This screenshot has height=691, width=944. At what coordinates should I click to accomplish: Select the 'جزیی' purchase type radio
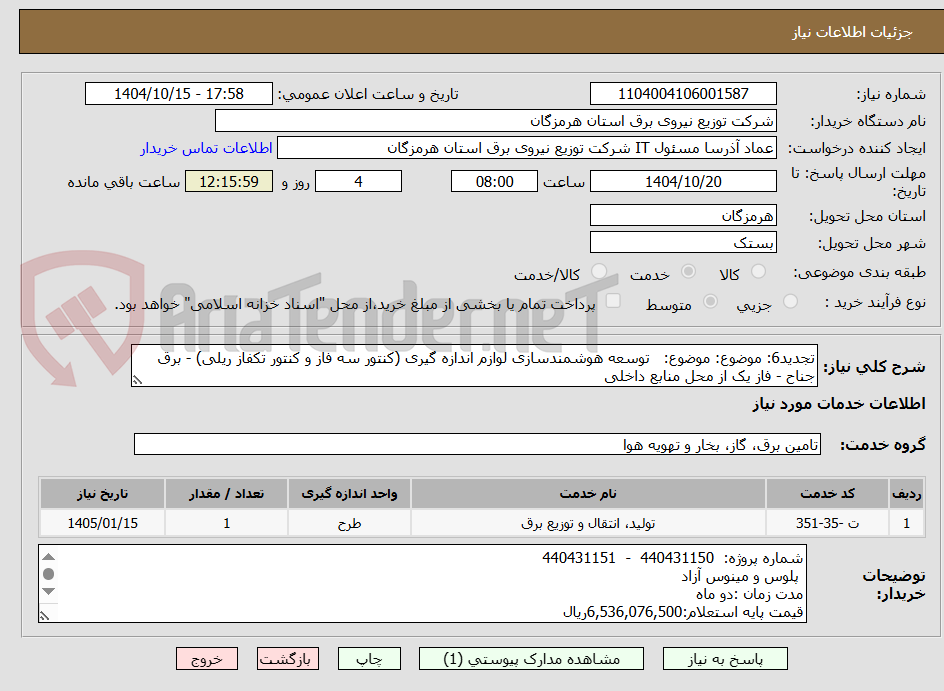click(x=790, y=302)
